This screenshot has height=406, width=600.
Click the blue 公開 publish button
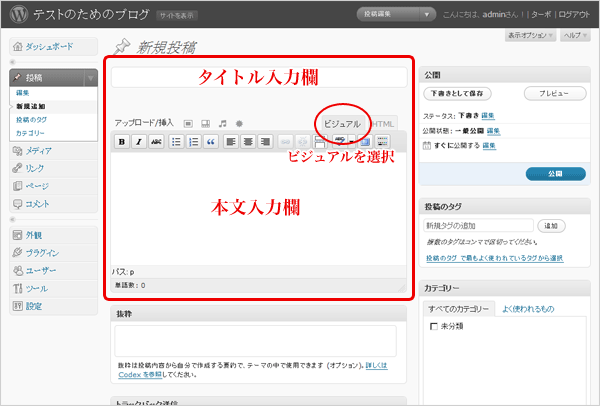coord(556,174)
